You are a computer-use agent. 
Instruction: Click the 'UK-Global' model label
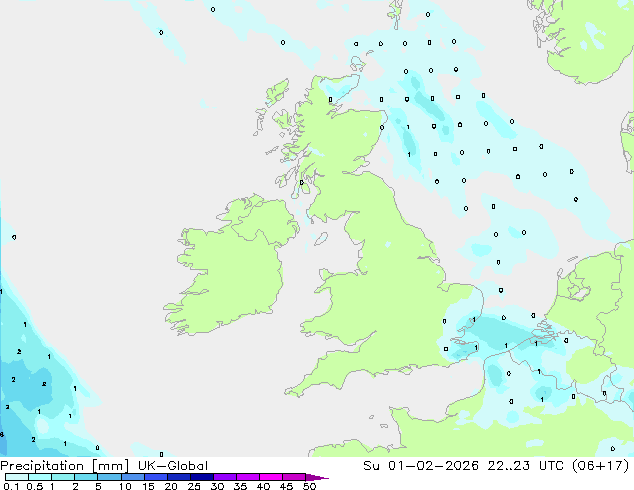tap(173, 466)
